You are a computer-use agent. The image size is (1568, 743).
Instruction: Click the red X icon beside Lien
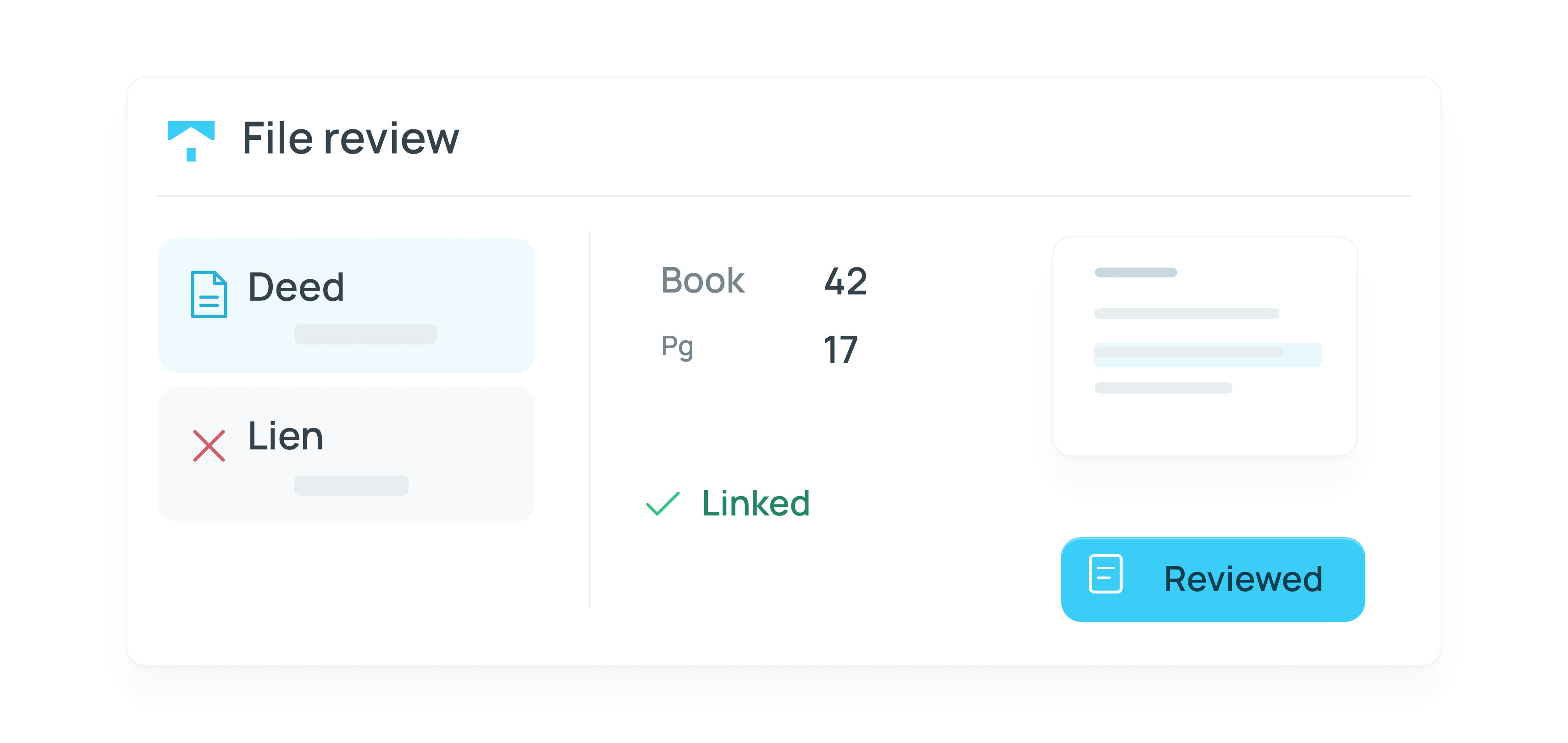pyautogui.click(x=209, y=445)
